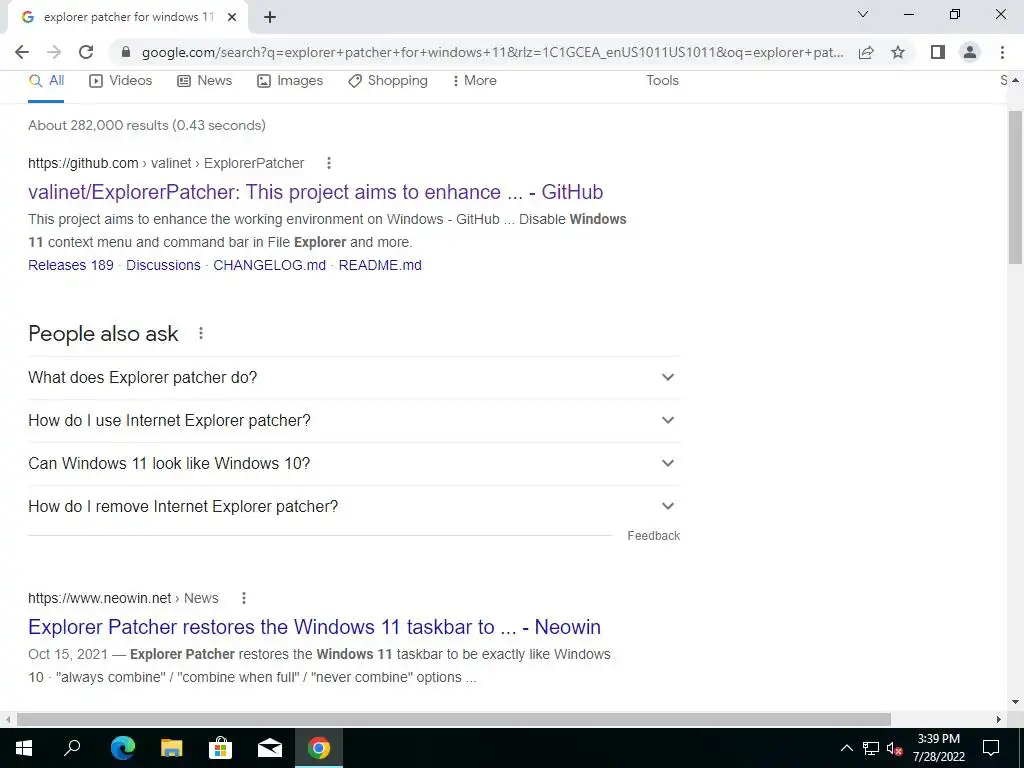Open the notification center icon
1024x768 pixels.
tap(991, 748)
